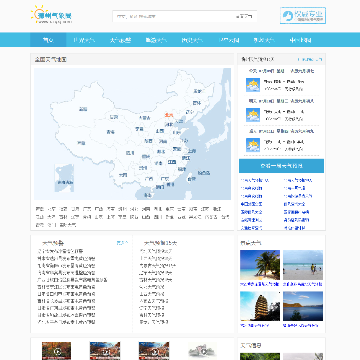Click the search button in the search bar
Screen dimensions: 360x360
click(244, 16)
